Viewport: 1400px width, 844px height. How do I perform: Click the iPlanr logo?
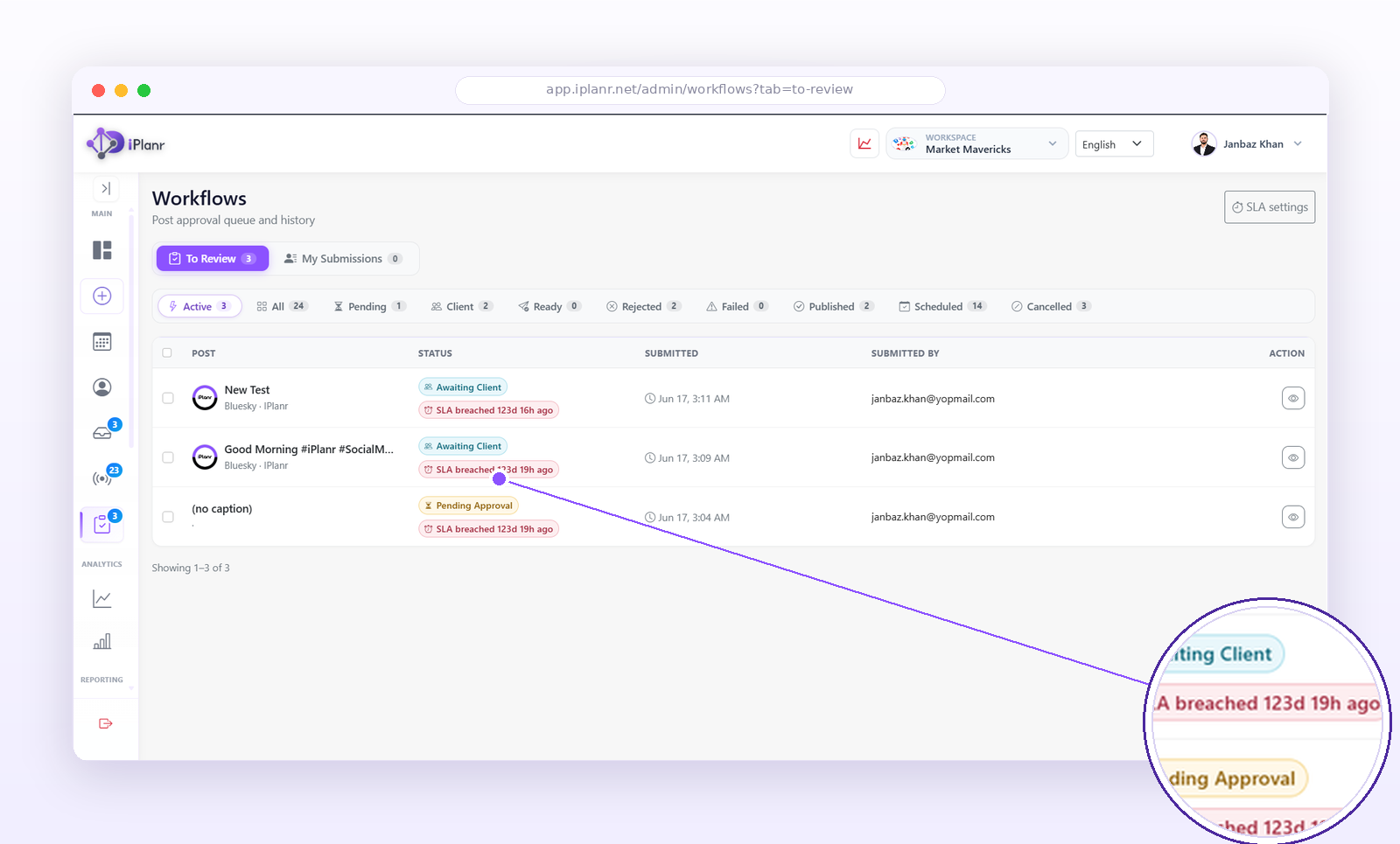tap(126, 144)
